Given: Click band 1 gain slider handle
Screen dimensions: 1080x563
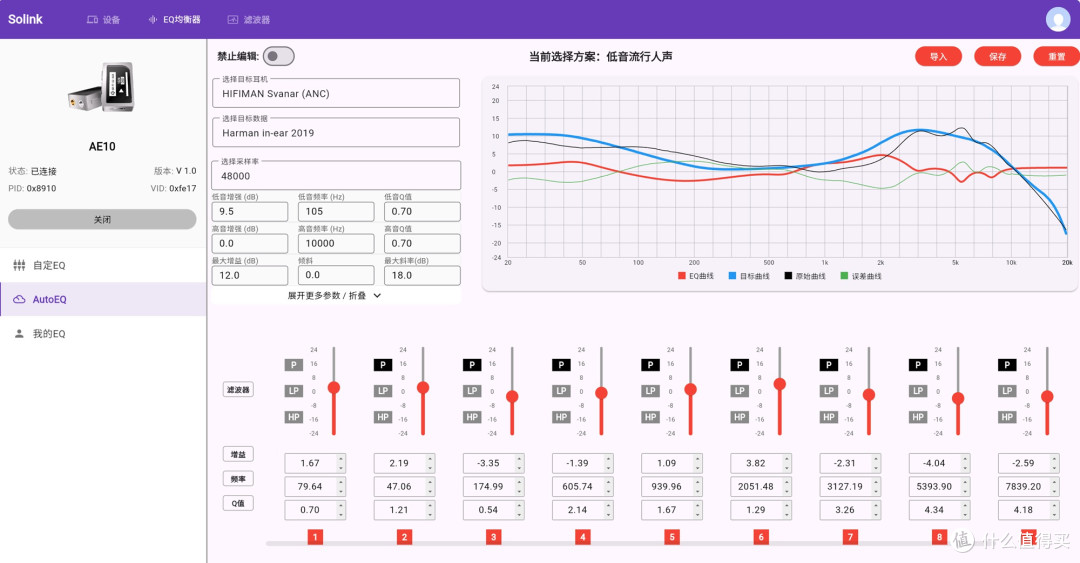Looking at the screenshot, I should coord(334,388).
